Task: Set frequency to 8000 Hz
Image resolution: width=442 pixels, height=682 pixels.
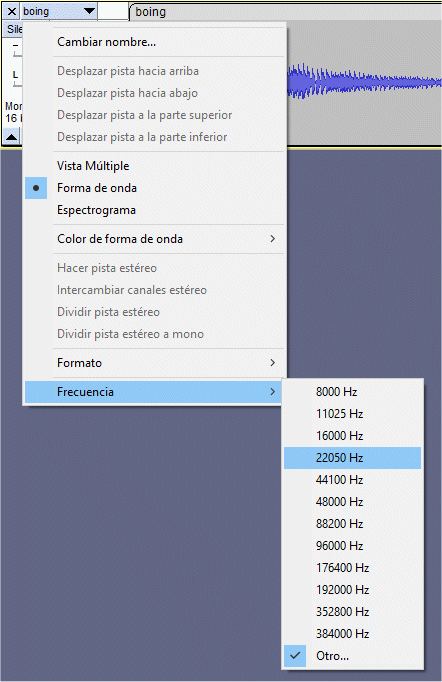Action: point(352,392)
